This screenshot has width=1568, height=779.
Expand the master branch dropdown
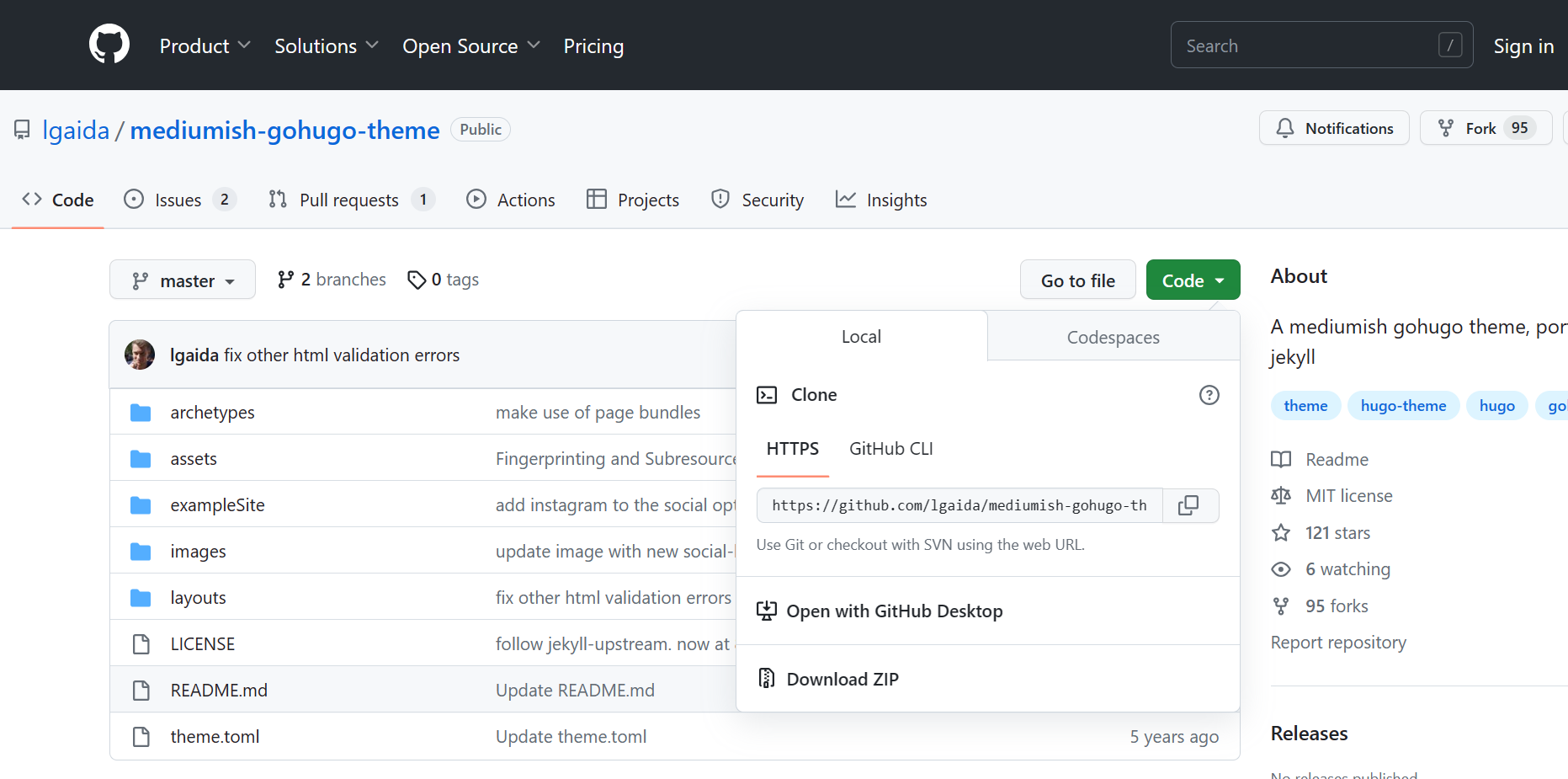[x=183, y=280]
